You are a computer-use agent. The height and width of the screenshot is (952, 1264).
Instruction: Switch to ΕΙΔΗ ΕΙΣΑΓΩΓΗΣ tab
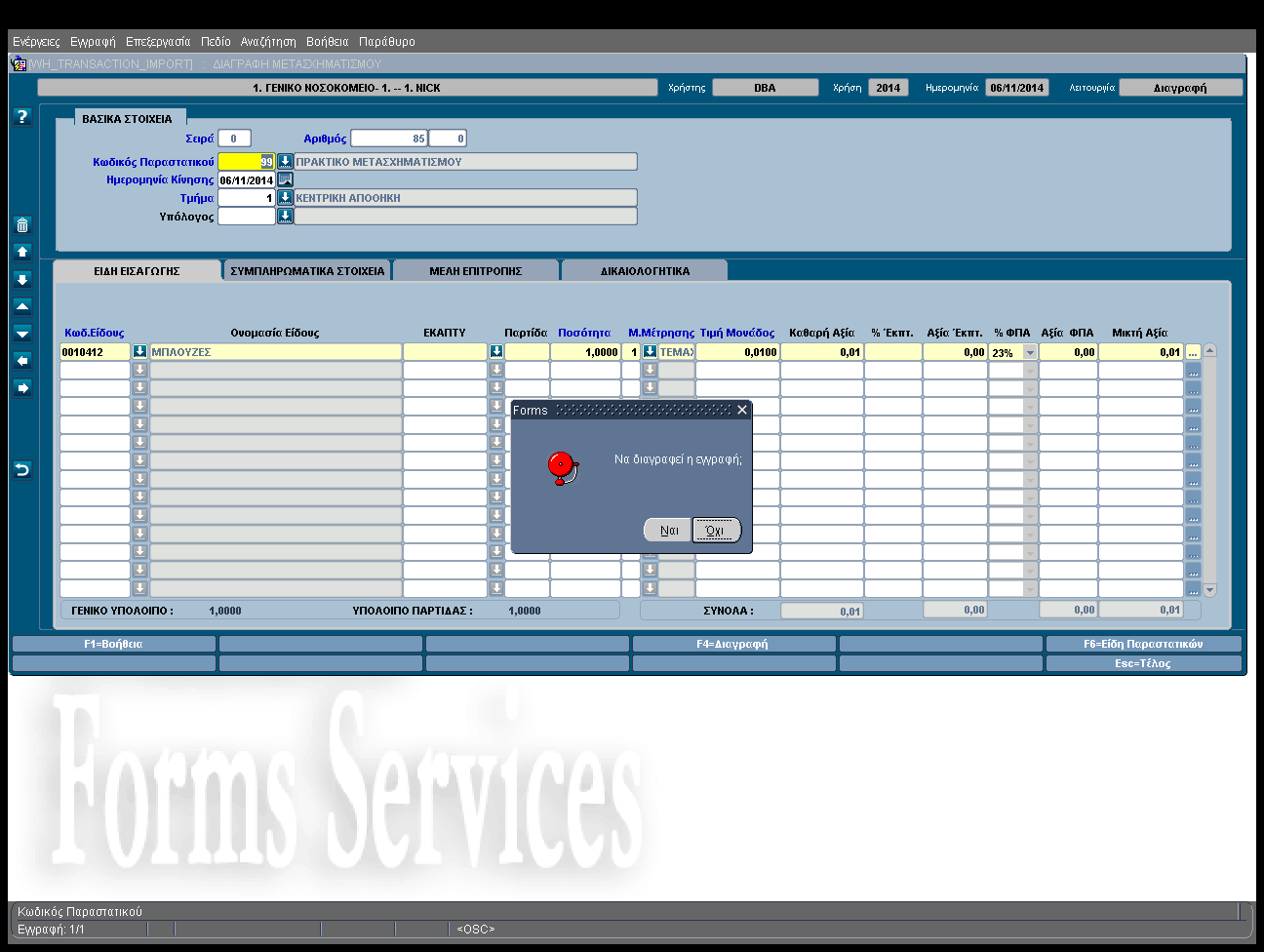coord(137,270)
